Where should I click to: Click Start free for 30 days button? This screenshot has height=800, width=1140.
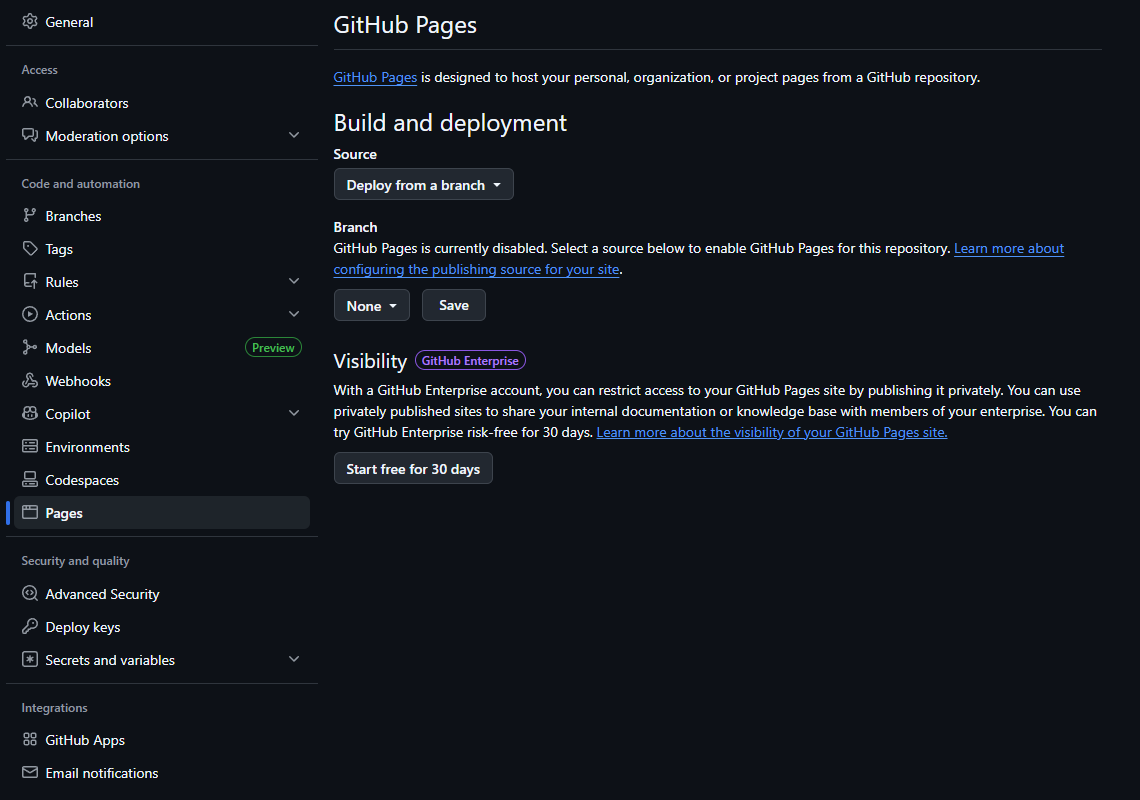(x=413, y=469)
